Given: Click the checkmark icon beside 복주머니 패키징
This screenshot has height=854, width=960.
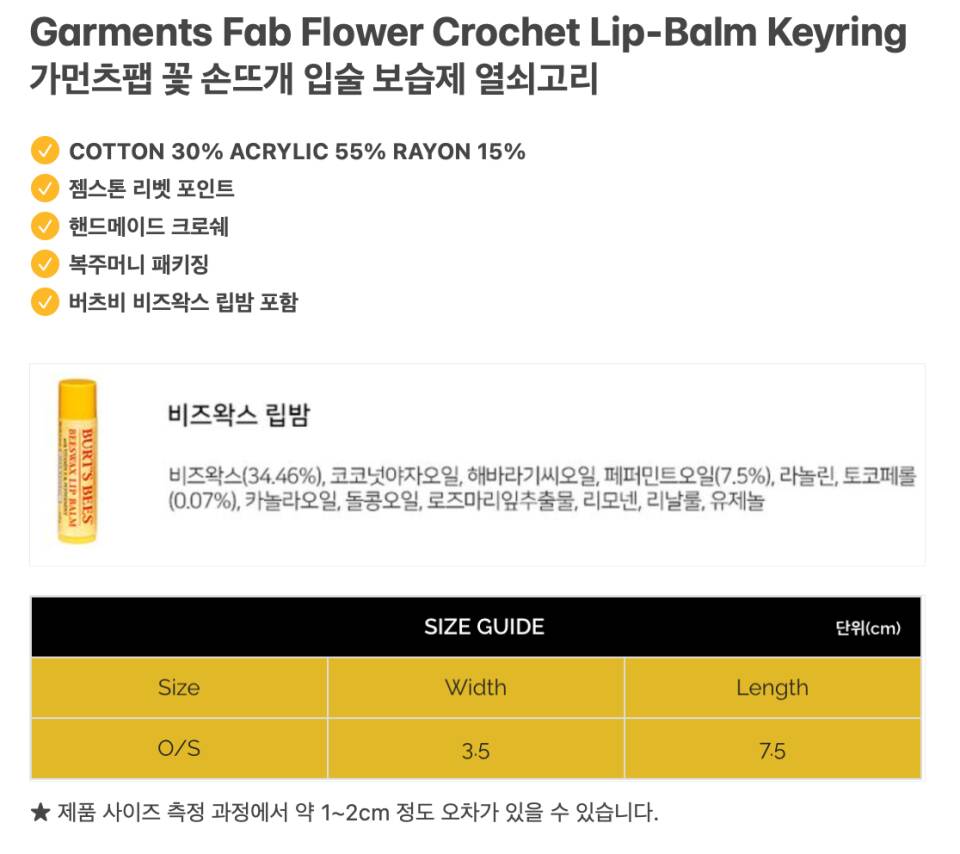Looking at the screenshot, I should [45, 264].
